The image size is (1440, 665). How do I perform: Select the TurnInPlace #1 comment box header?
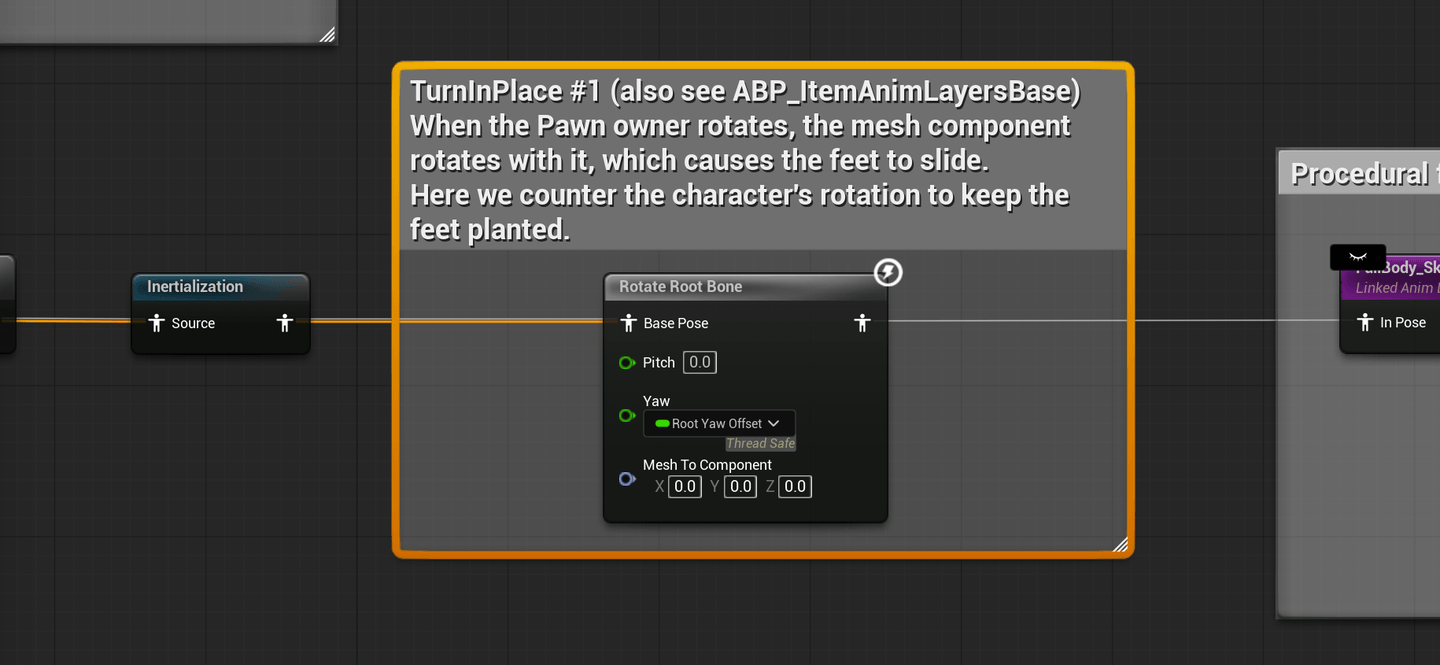(762, 159)
